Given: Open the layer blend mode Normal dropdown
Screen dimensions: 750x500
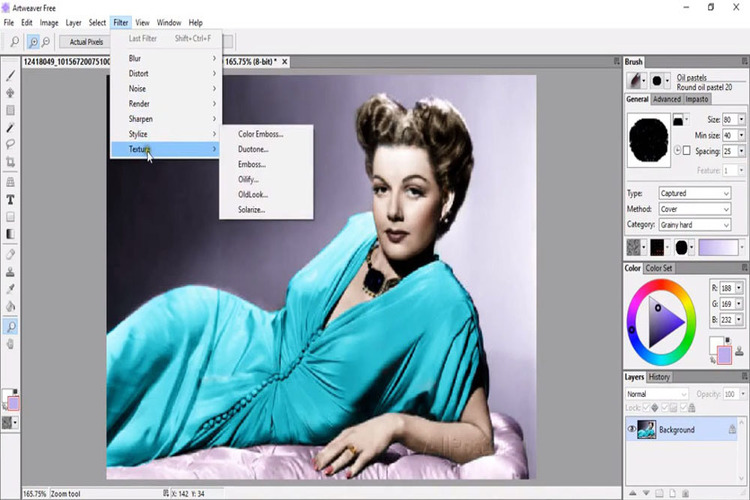Looking at the screenshot, I should 657,394.
